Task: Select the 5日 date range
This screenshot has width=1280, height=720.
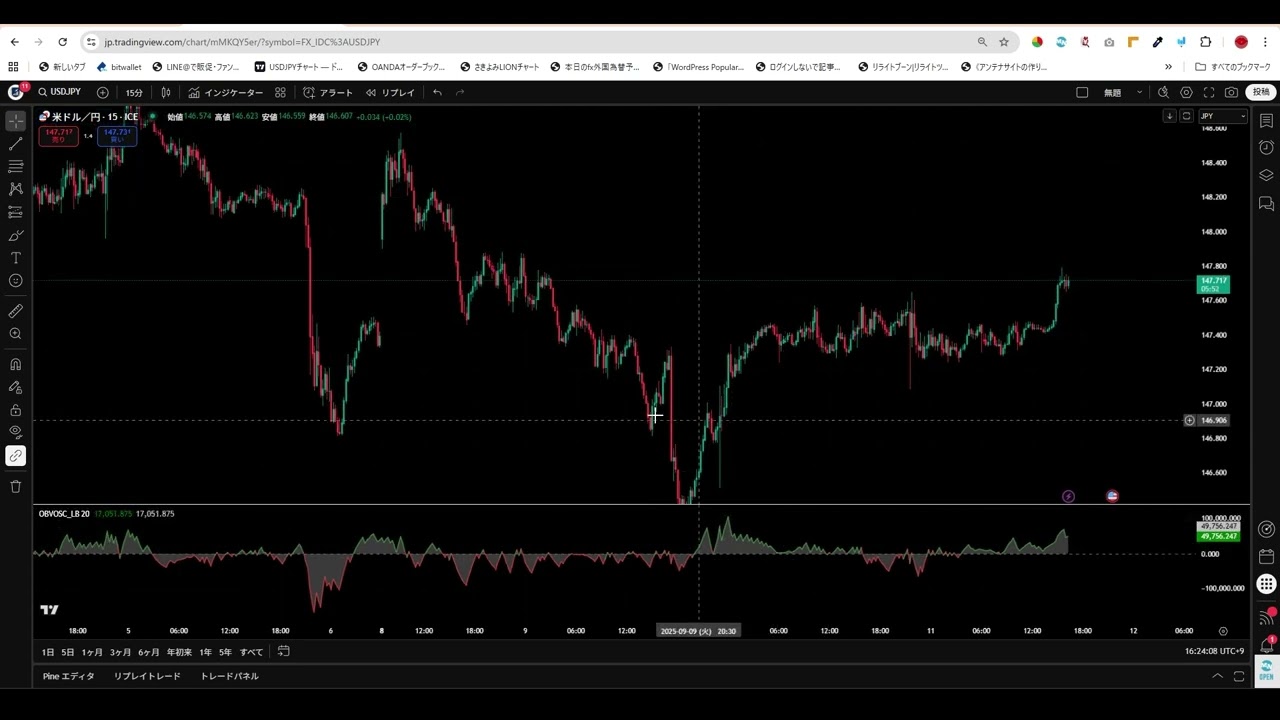Action: 67,652
